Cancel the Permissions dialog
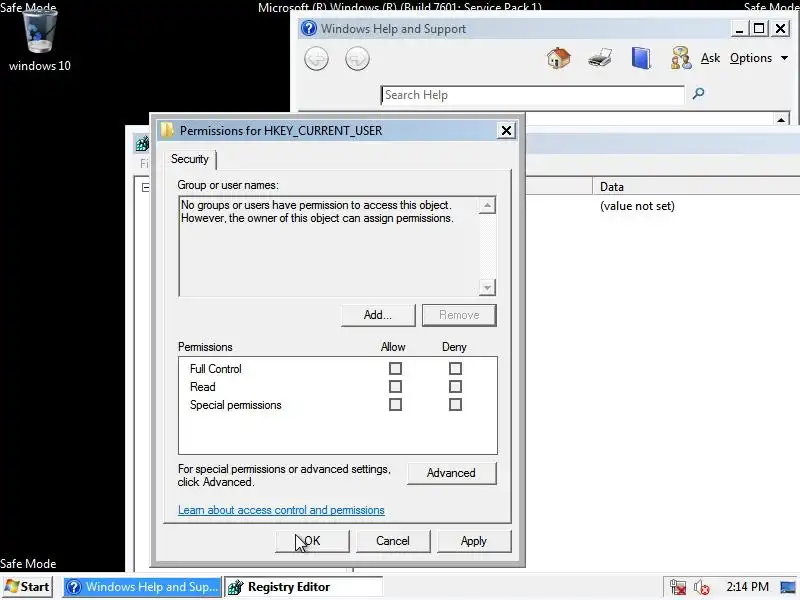This screenshot has height=600, width=800. pos(393,541)
